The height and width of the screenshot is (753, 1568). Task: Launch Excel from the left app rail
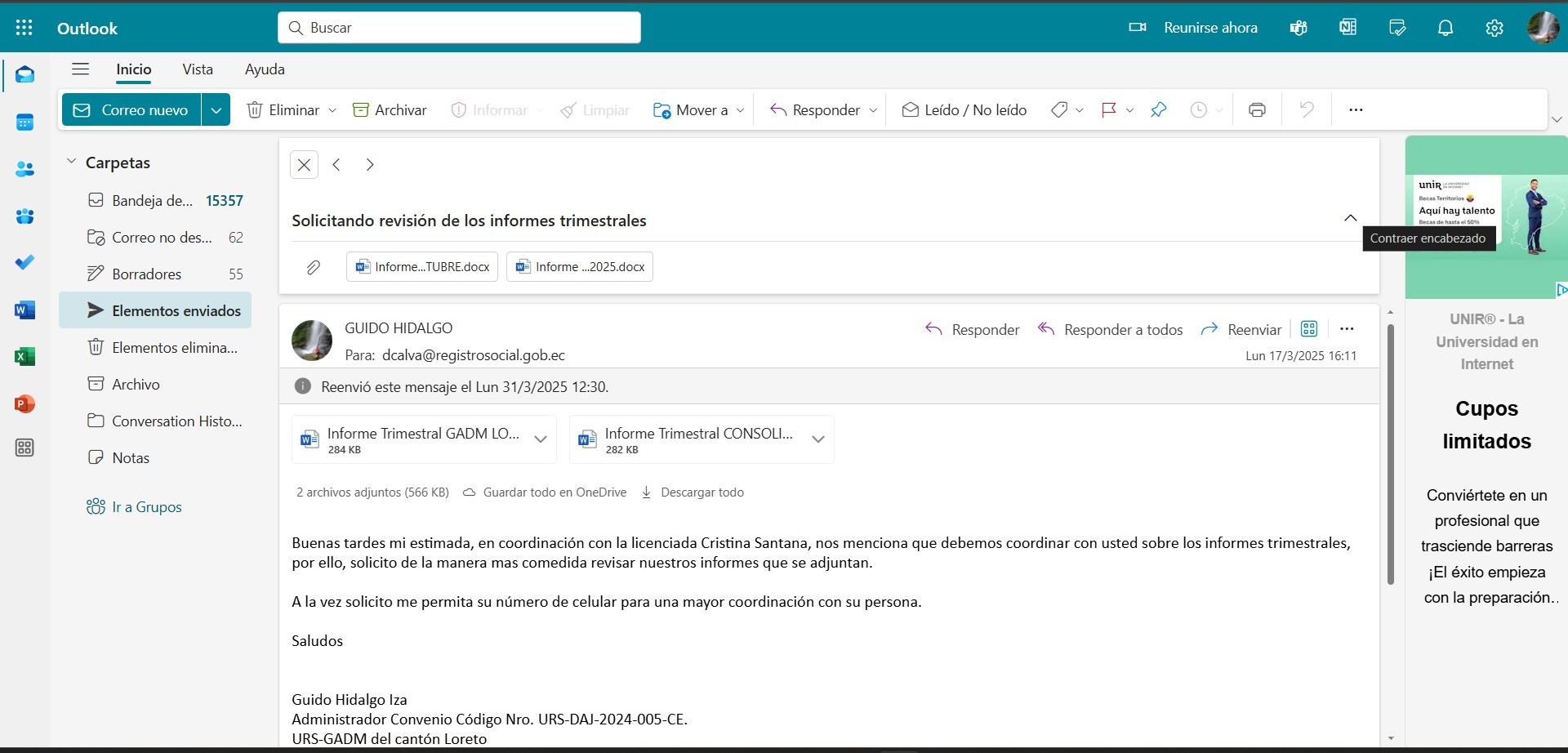tap(24, 357)
